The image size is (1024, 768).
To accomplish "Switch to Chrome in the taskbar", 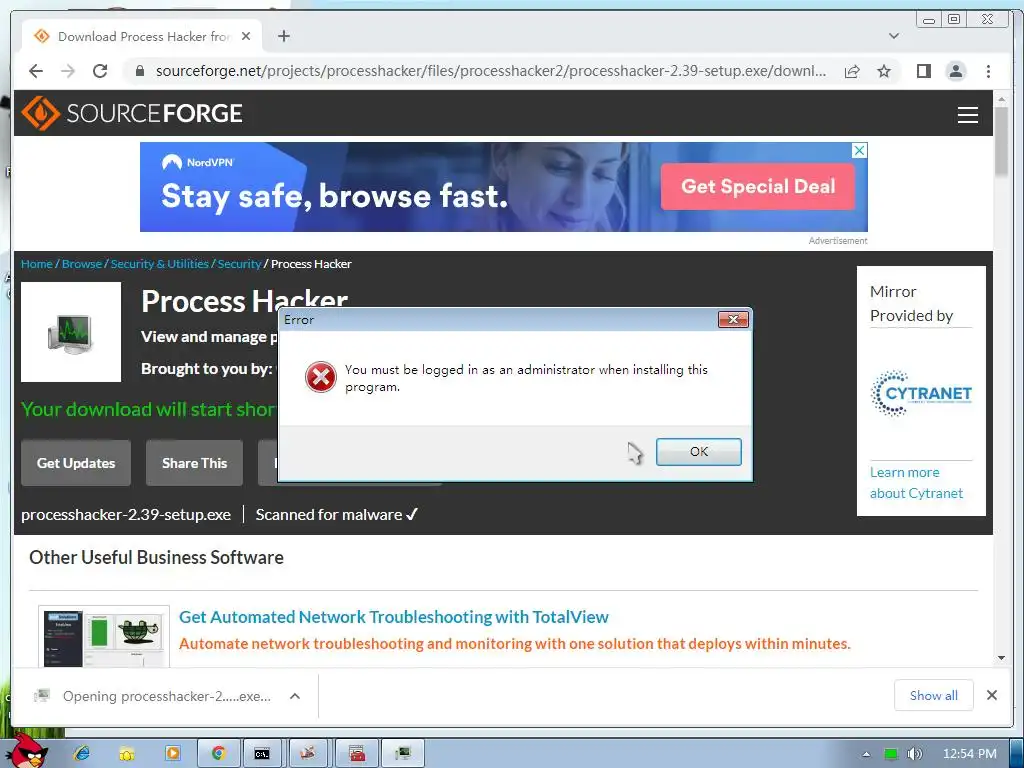I will pos(217,754).
